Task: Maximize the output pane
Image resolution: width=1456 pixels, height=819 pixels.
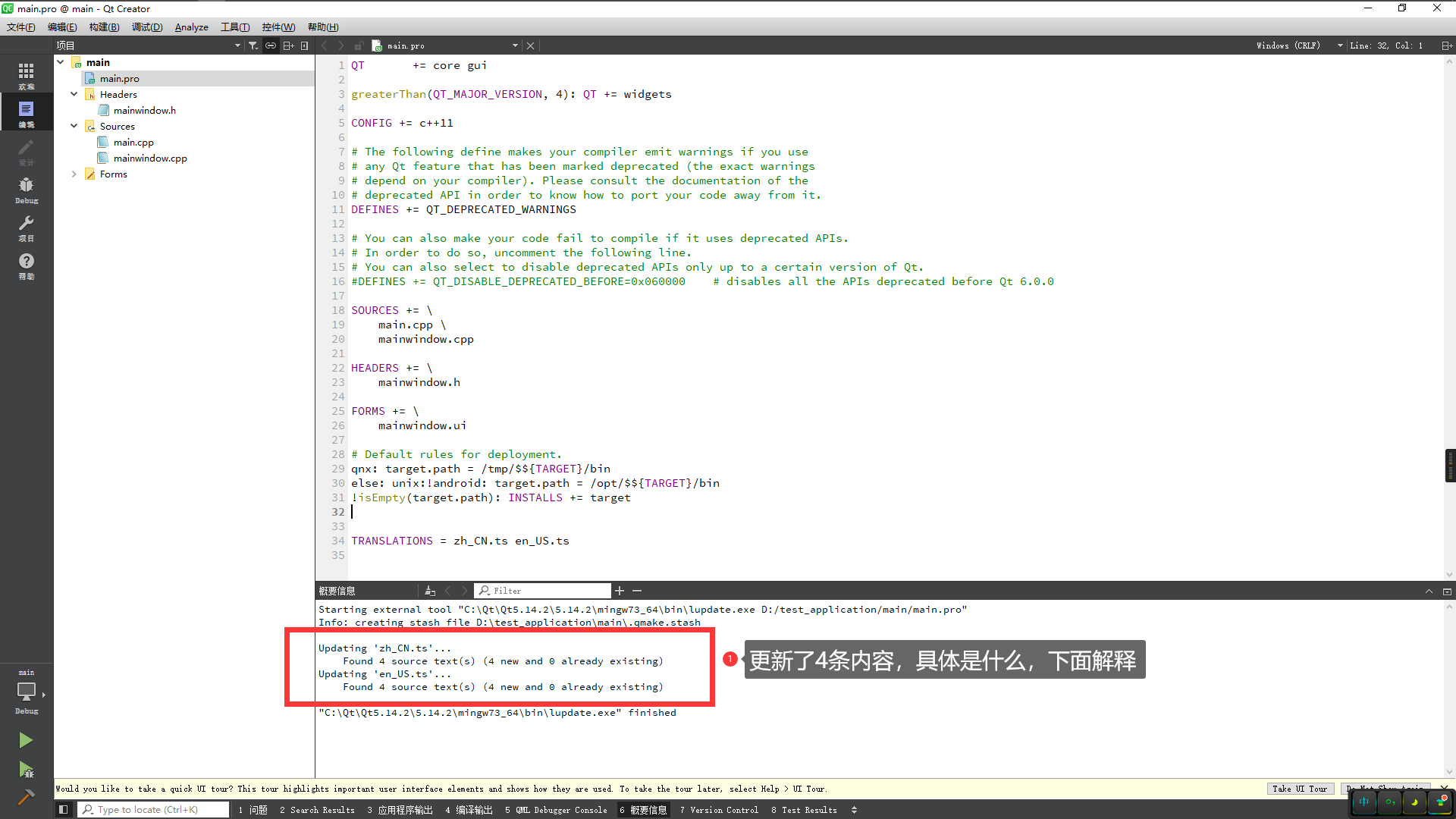Action: click(x=1447, y=591)
